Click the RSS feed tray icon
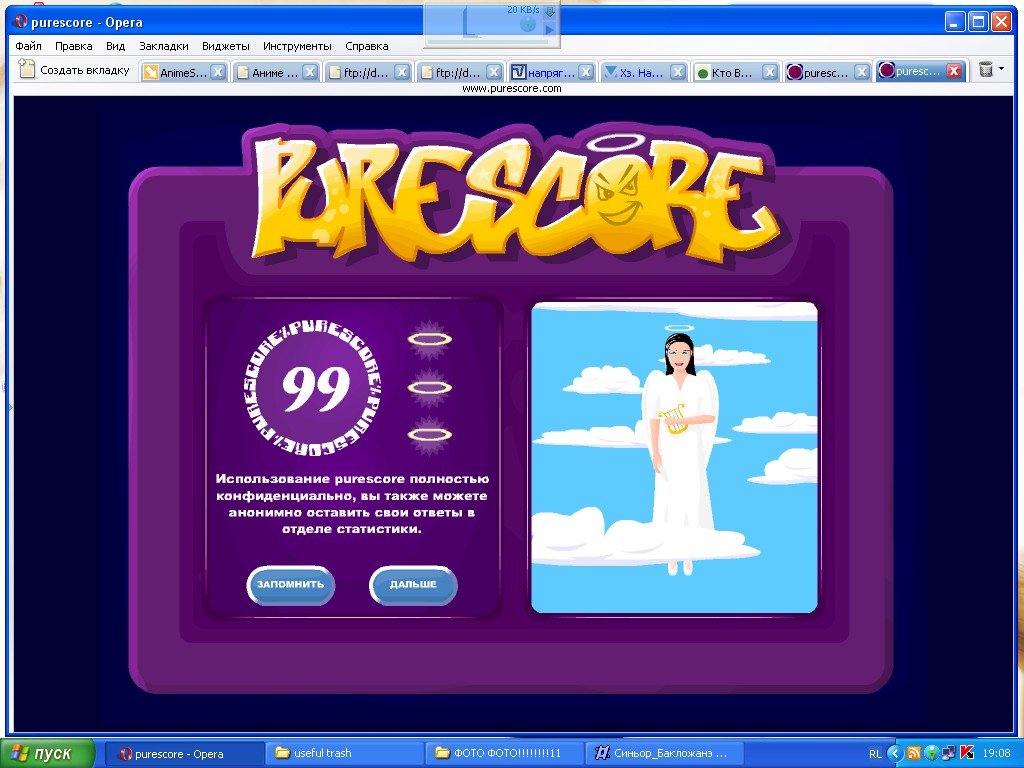 coord(913,753)
